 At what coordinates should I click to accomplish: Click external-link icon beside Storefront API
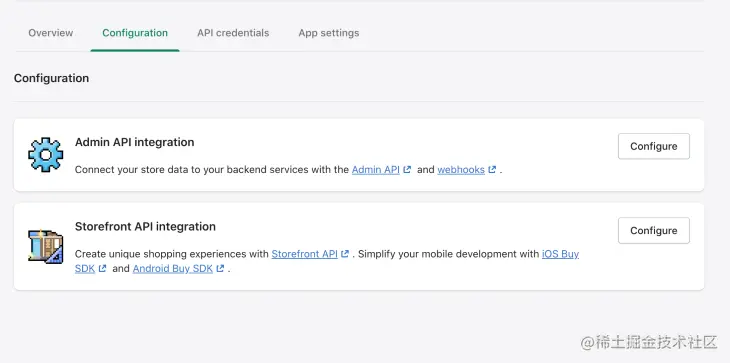[x=345, y=254]
